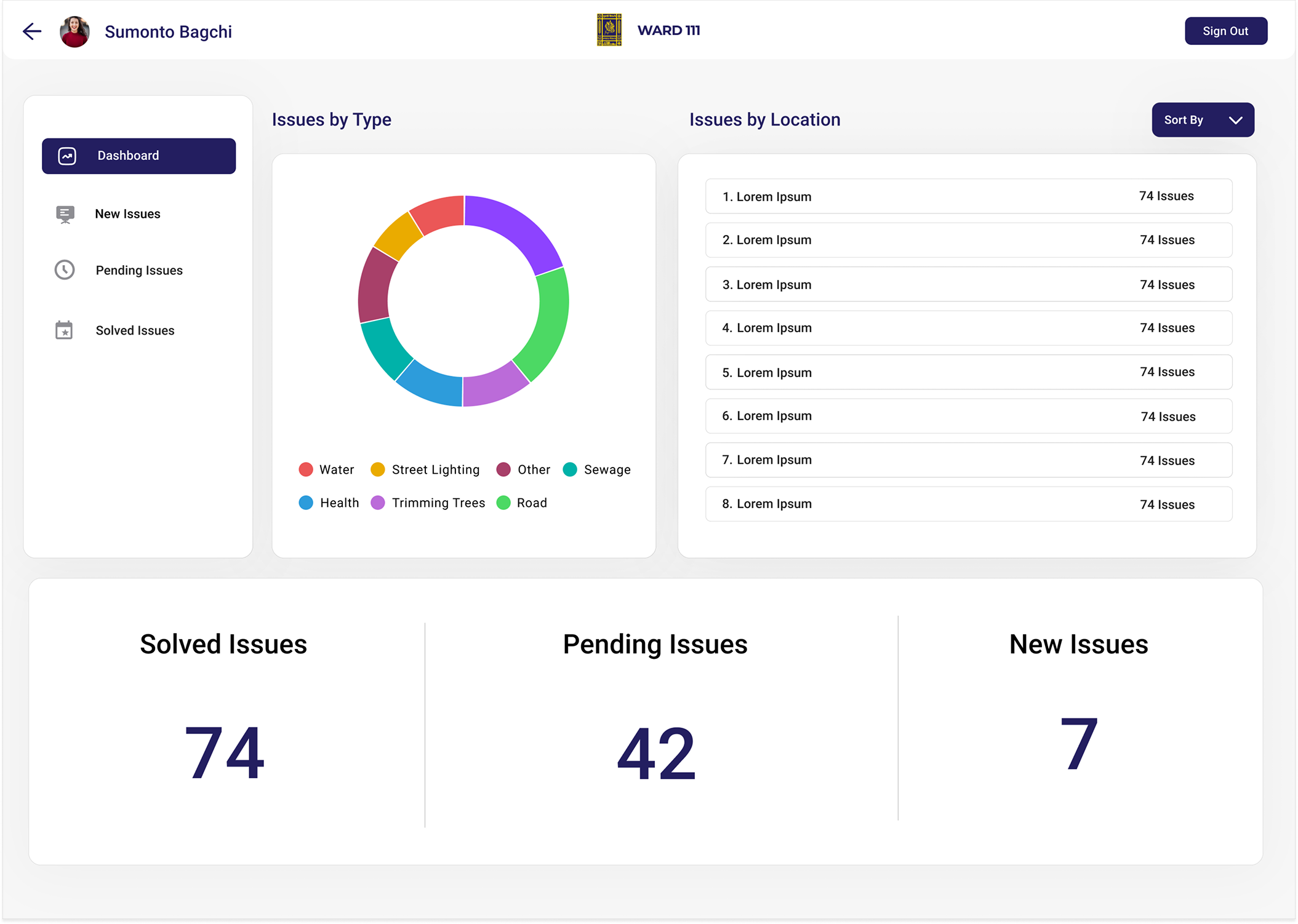Click the Sort By chevron arrow
Viewport: 1298px width, 924px height.
pos(1235,120)
